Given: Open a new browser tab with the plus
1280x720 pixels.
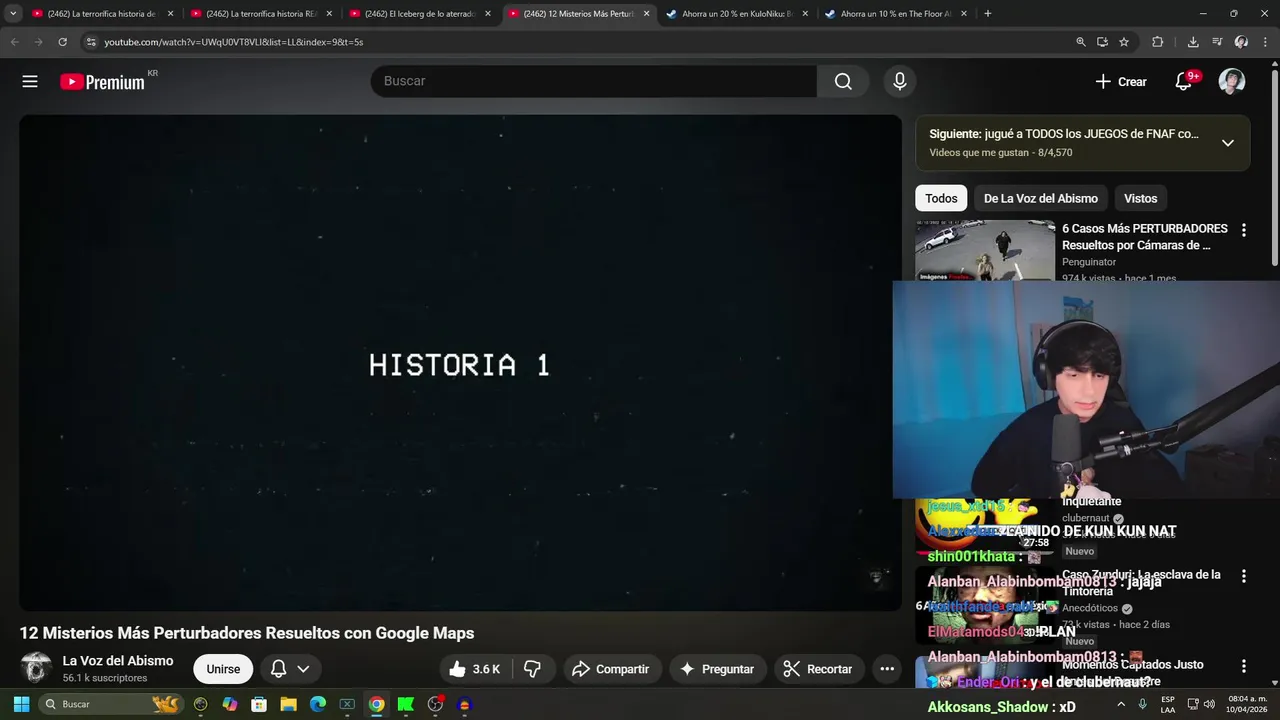Looking at the screenshot, I should 988,14.
